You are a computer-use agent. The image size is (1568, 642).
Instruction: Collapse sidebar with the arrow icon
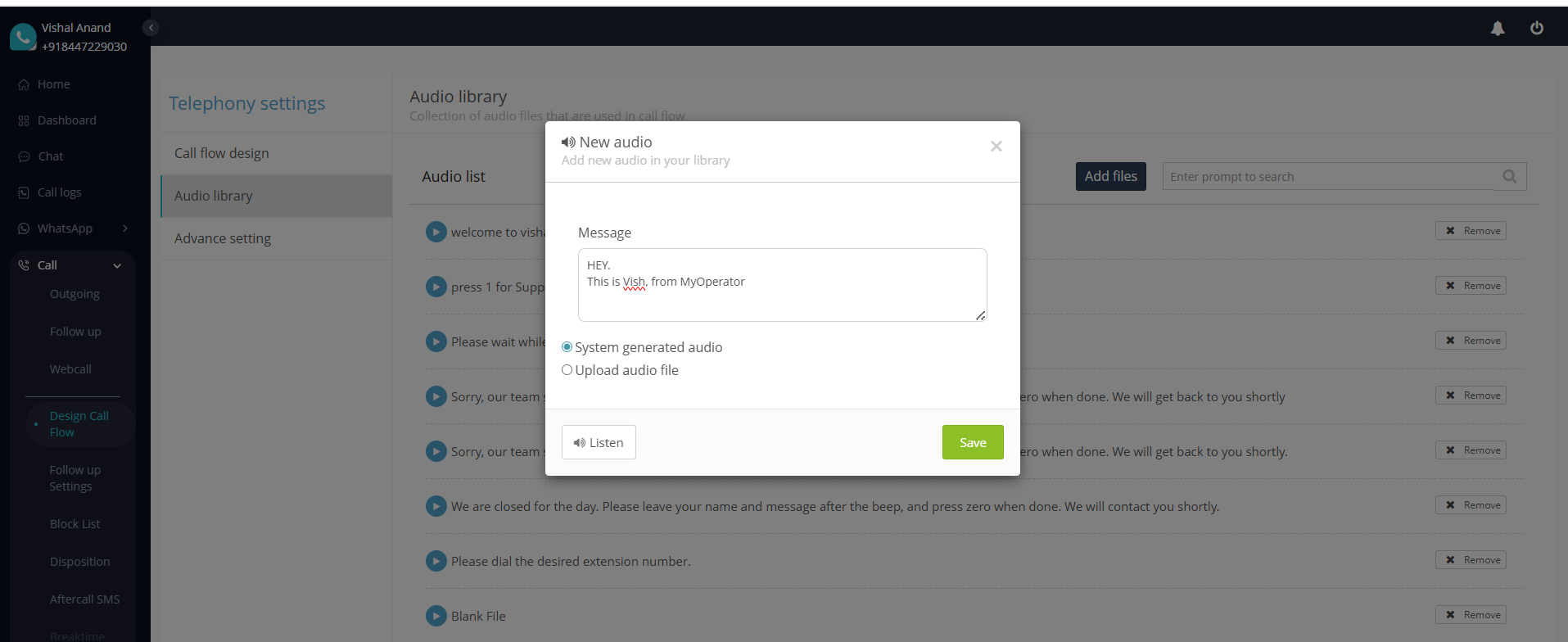tap(151, 28)
